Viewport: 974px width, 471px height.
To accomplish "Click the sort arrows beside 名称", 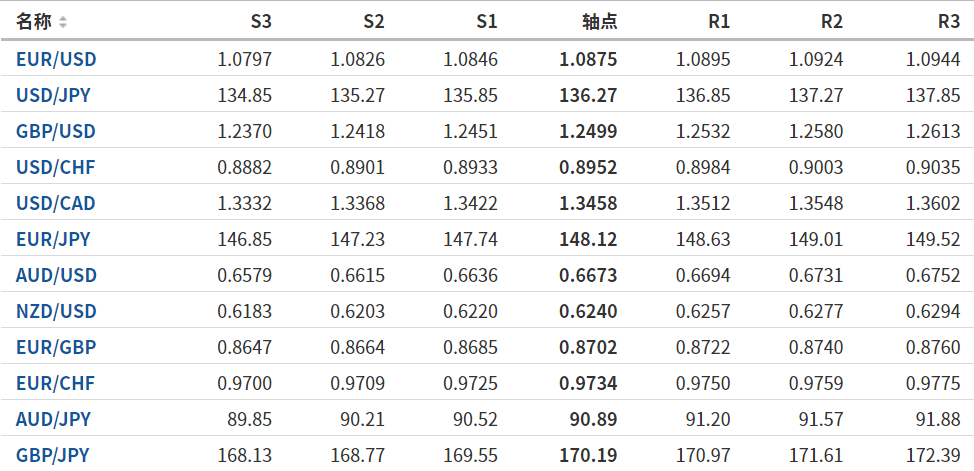I will 63,21.
